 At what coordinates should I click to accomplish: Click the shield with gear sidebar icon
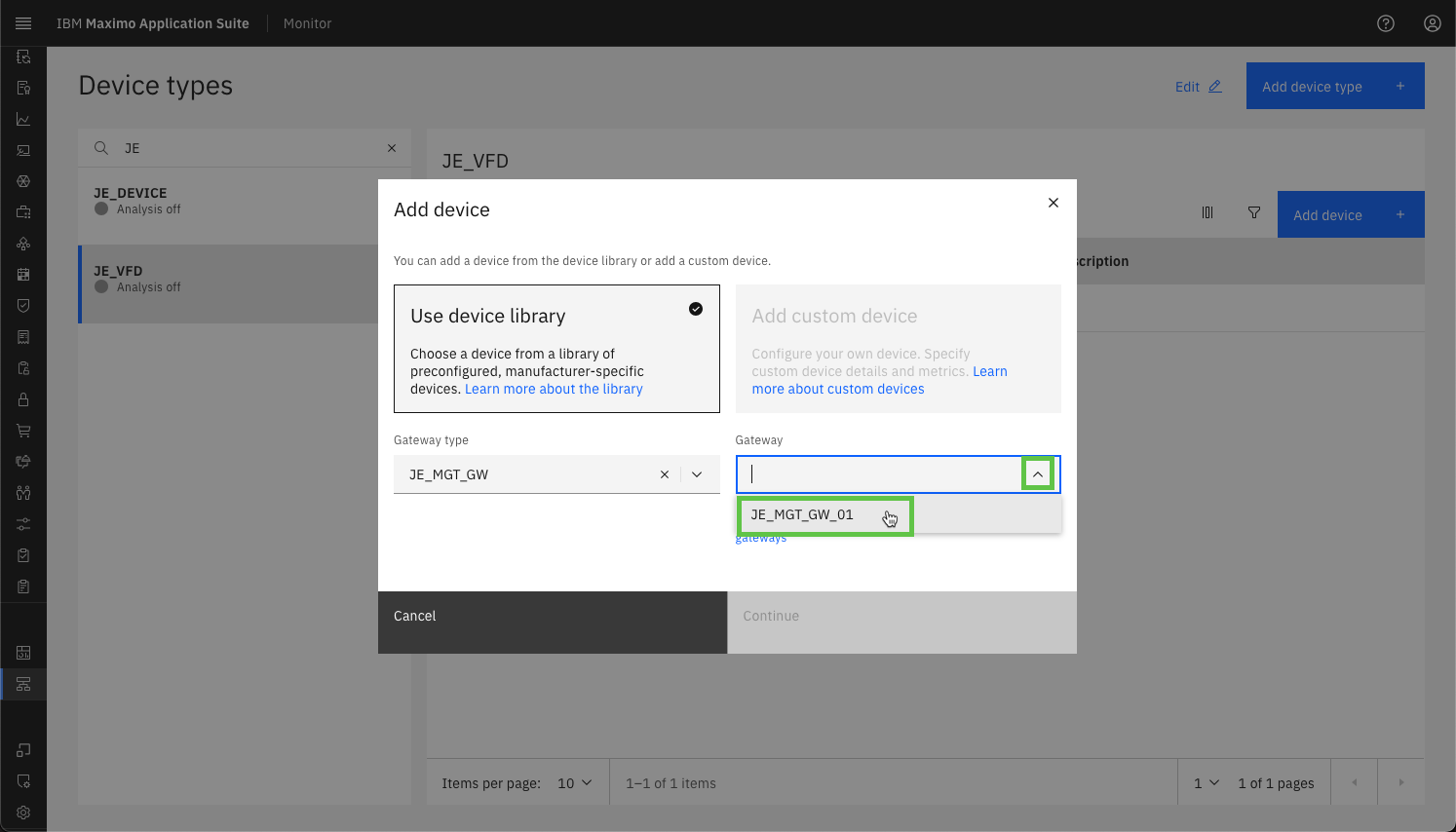[x=23, y=781]
